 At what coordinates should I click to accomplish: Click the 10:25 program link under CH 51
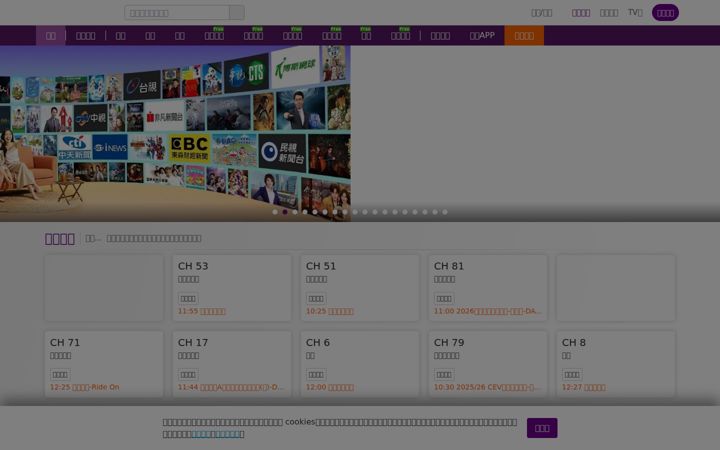[x=330, y=311]
